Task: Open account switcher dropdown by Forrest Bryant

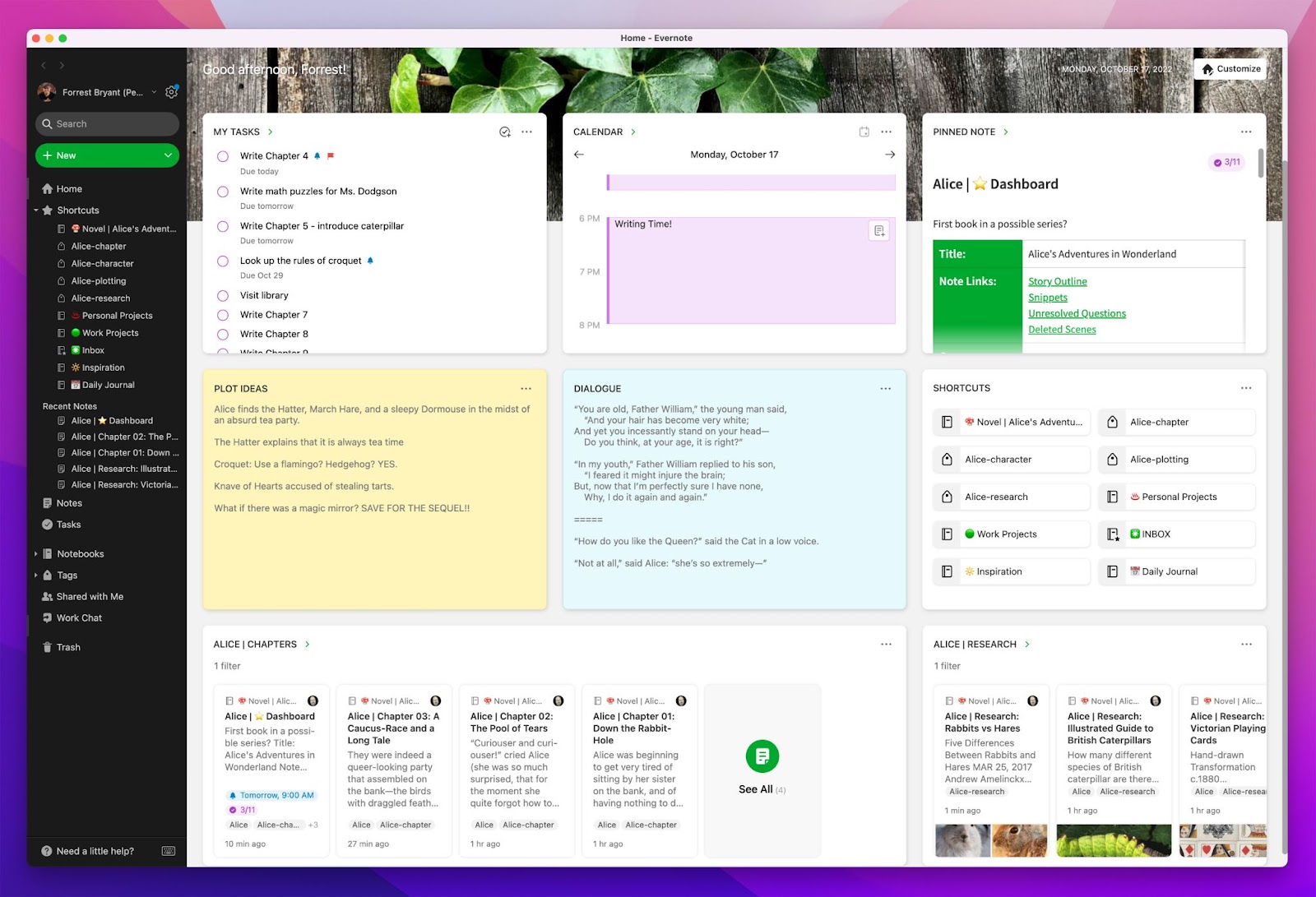Action: (x=154, y=92)
